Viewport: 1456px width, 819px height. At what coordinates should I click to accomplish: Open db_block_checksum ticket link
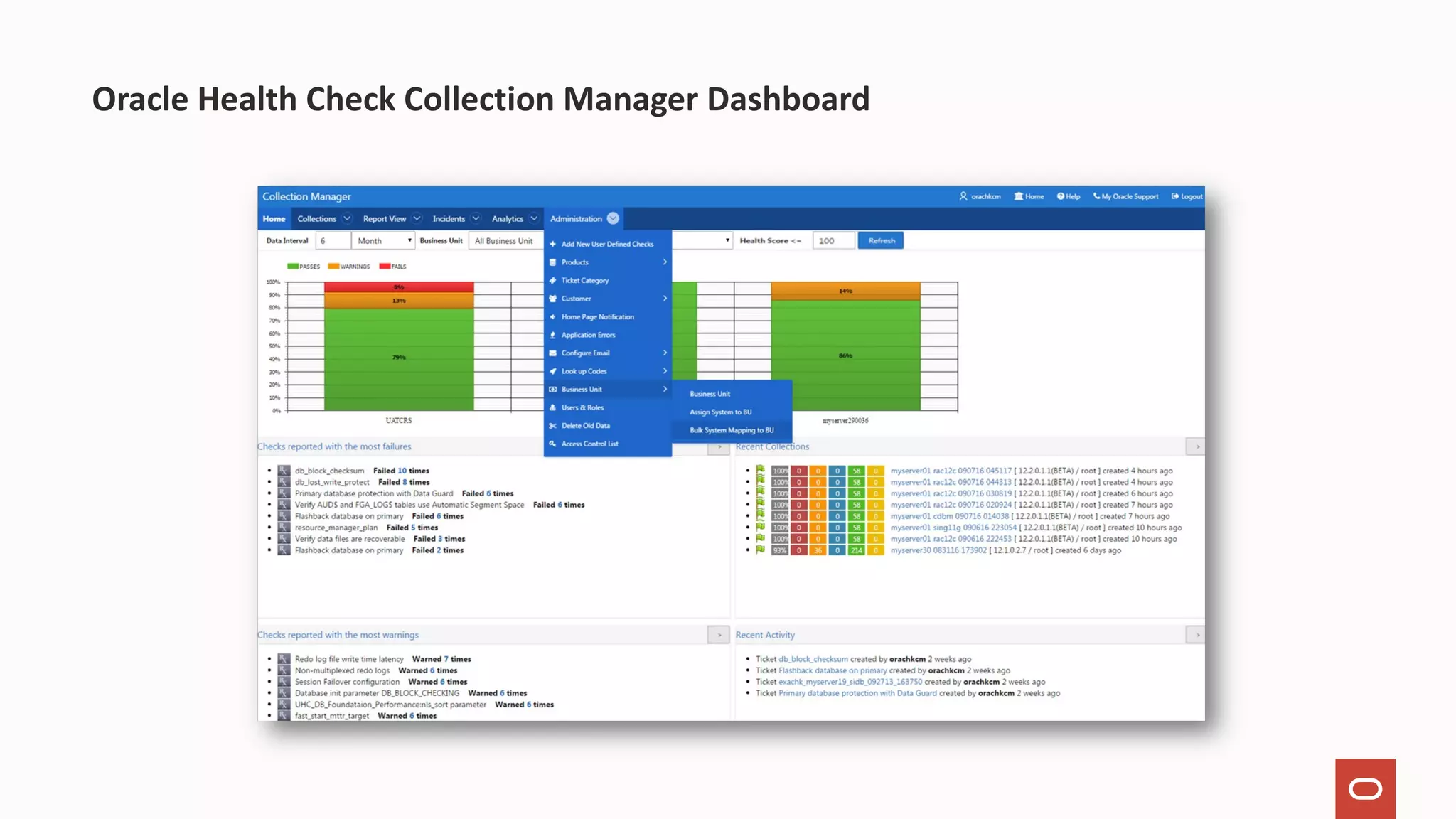[x=813, y=659]
